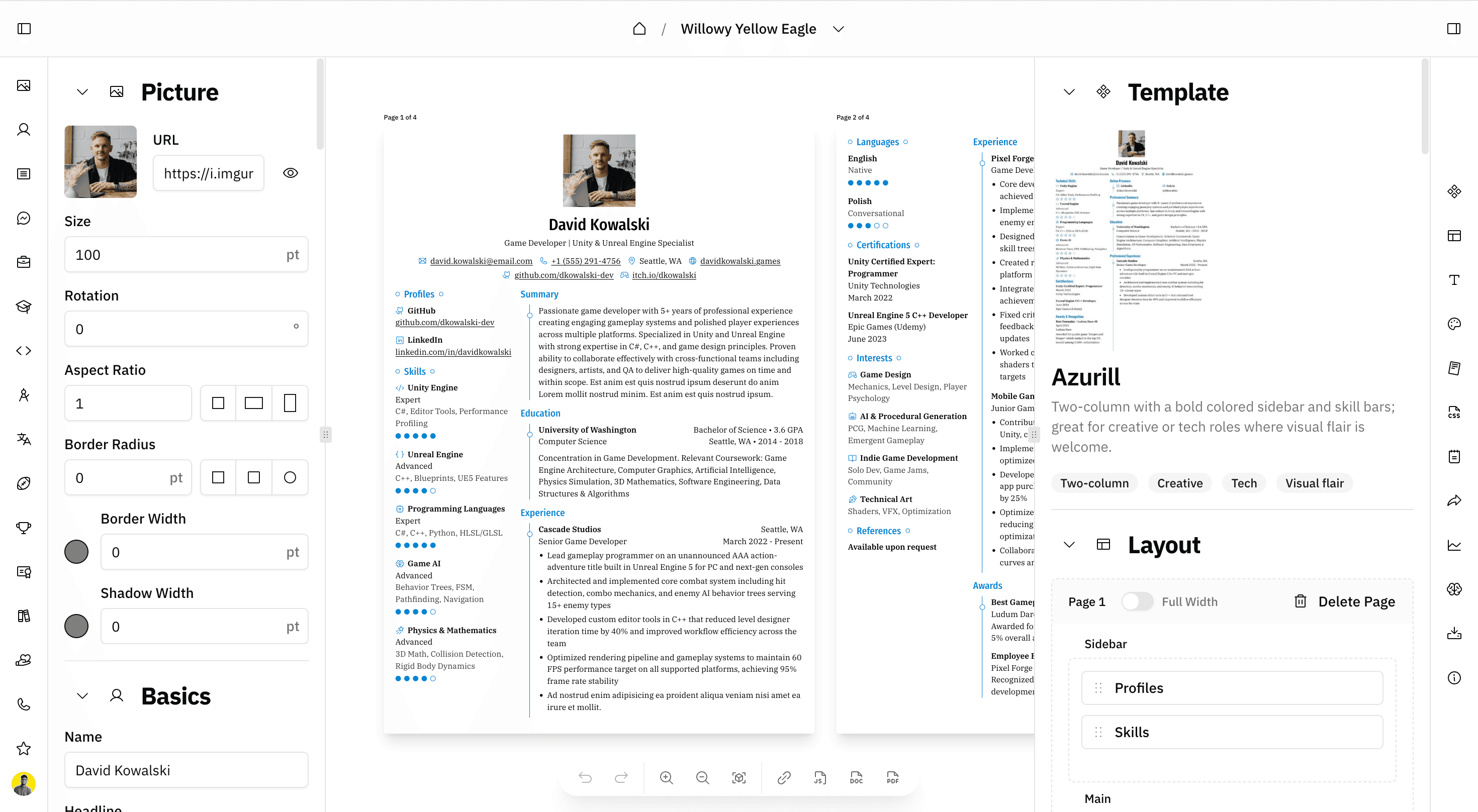
Task: Collapse the Layout section
Action: coord(1069,545)
